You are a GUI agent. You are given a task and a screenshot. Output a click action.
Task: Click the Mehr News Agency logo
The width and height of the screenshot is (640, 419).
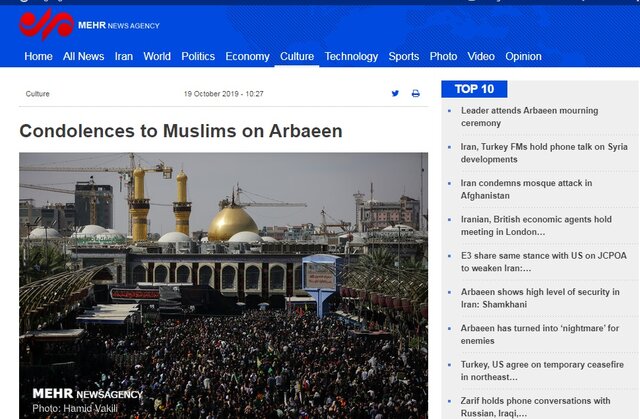[88, 25]
